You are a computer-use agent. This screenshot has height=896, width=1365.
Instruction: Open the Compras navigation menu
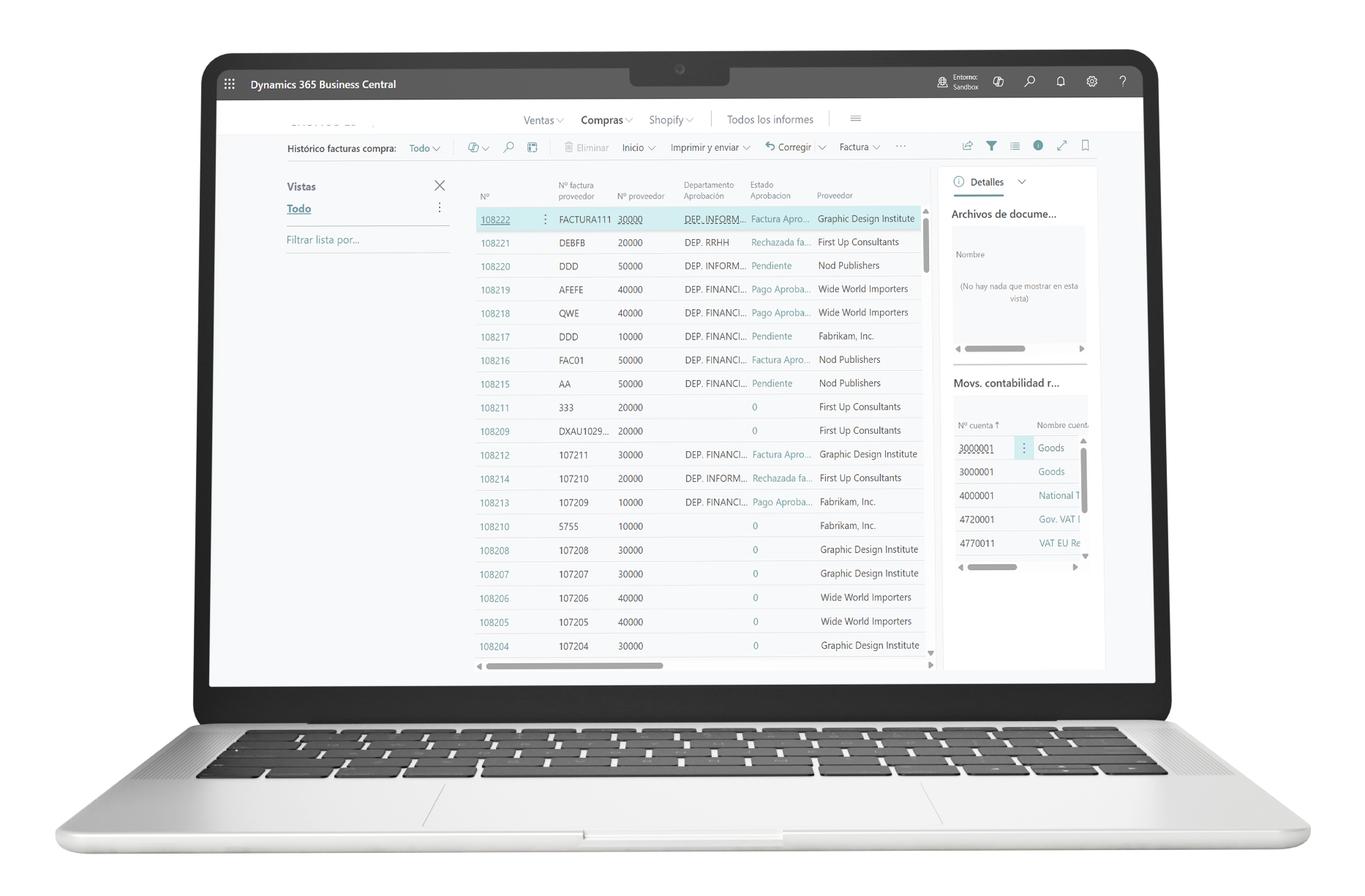606,120
